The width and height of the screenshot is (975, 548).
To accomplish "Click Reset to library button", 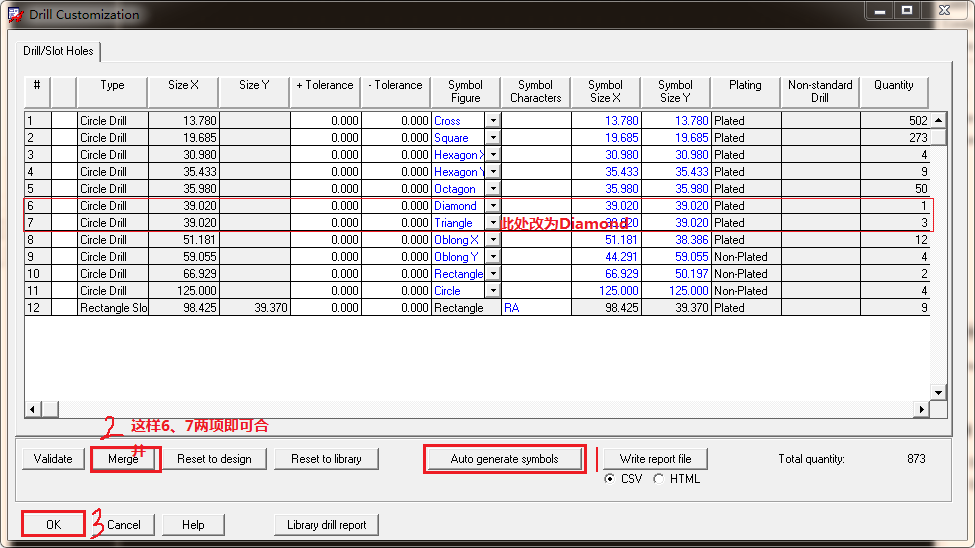I will coord(326,459).
